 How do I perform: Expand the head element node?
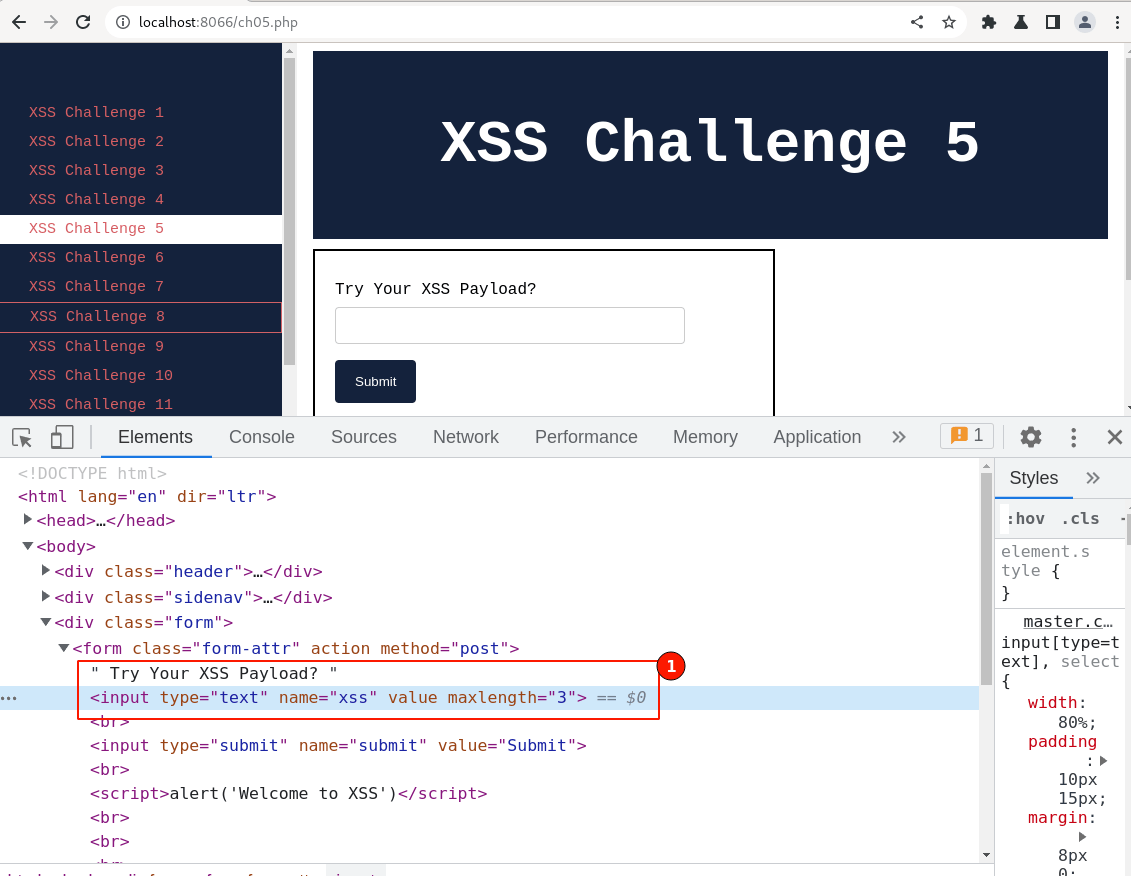[x=29, y=520]
